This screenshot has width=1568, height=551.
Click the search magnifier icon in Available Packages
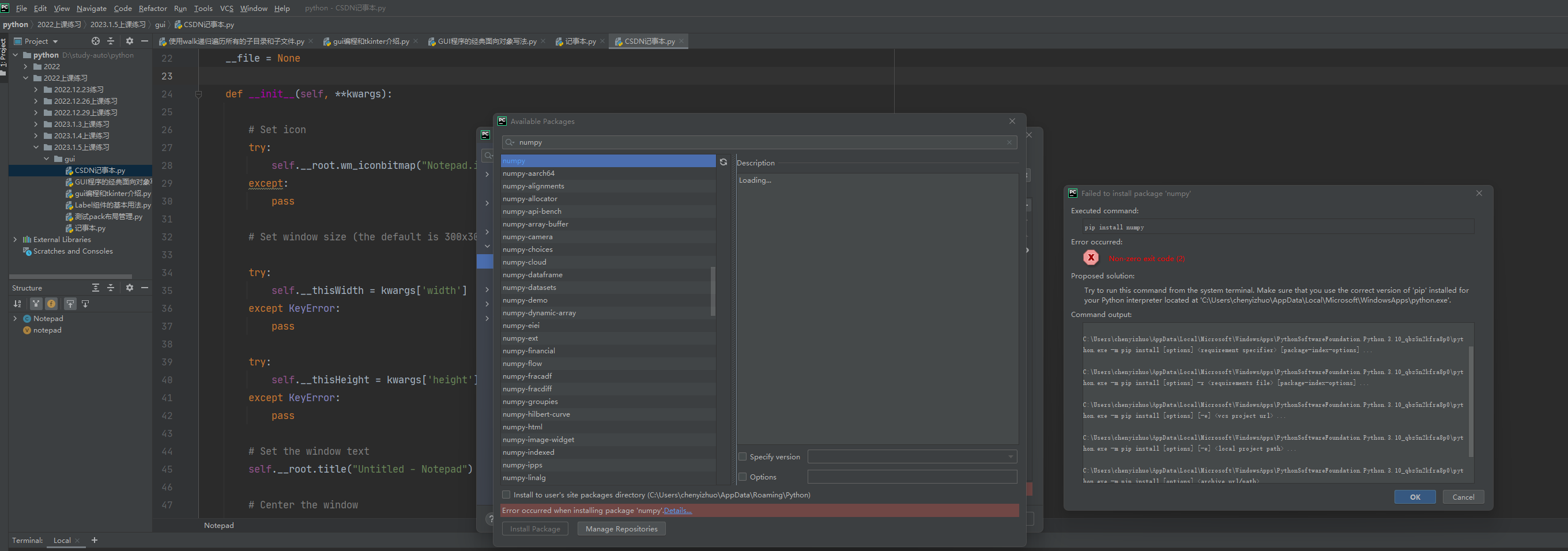tap(510, 142)
